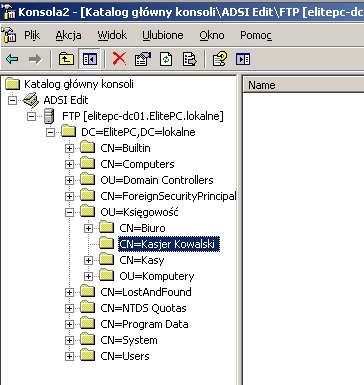Toggle the Show/Hide Console Tree button
Image resolution: width=364 pixels, height=385 pixels.
tap(89, 59)
